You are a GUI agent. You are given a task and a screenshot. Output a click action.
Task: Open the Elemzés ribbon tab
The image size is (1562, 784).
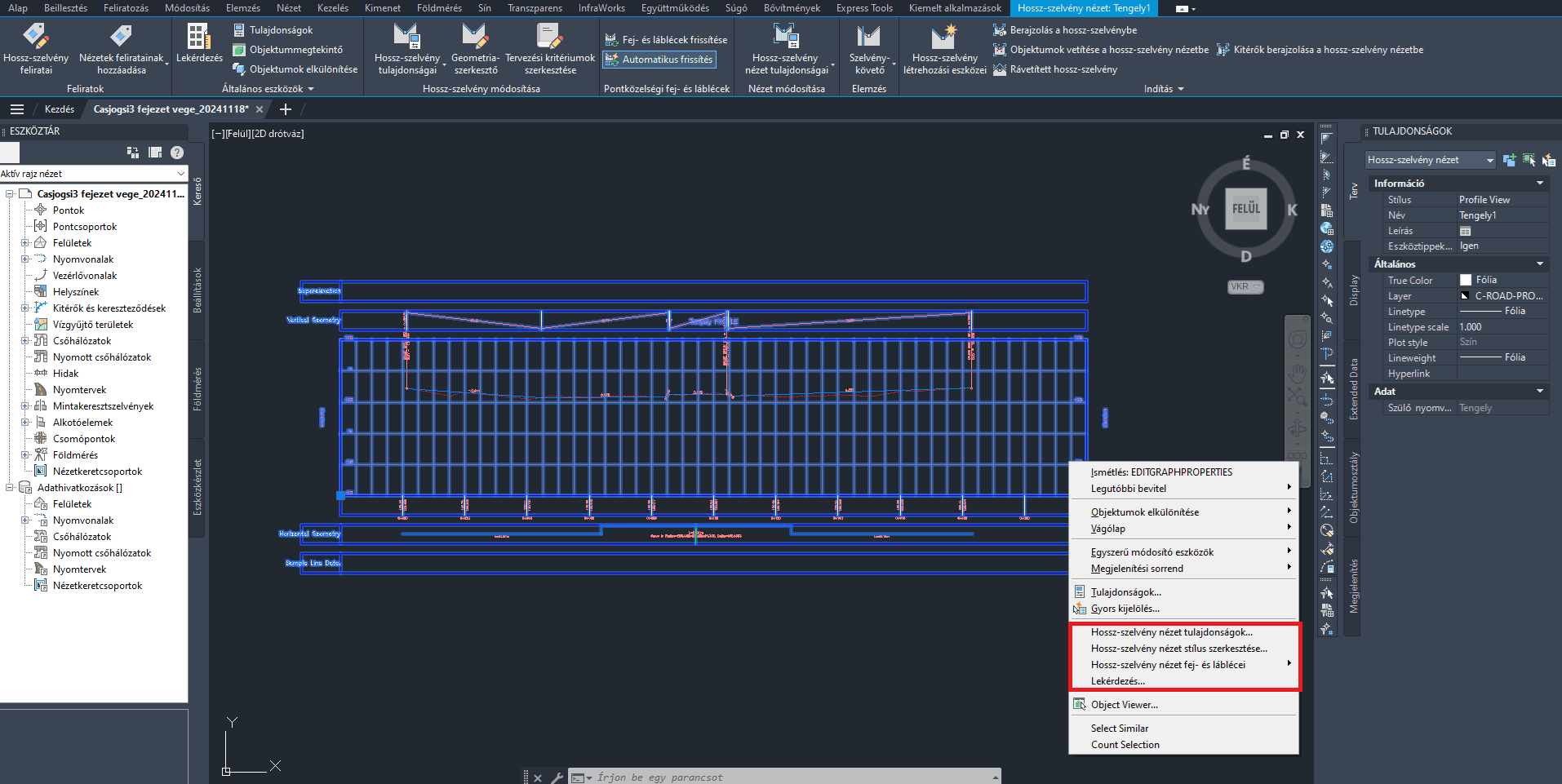pyautogui.click(x=243, y=8)
